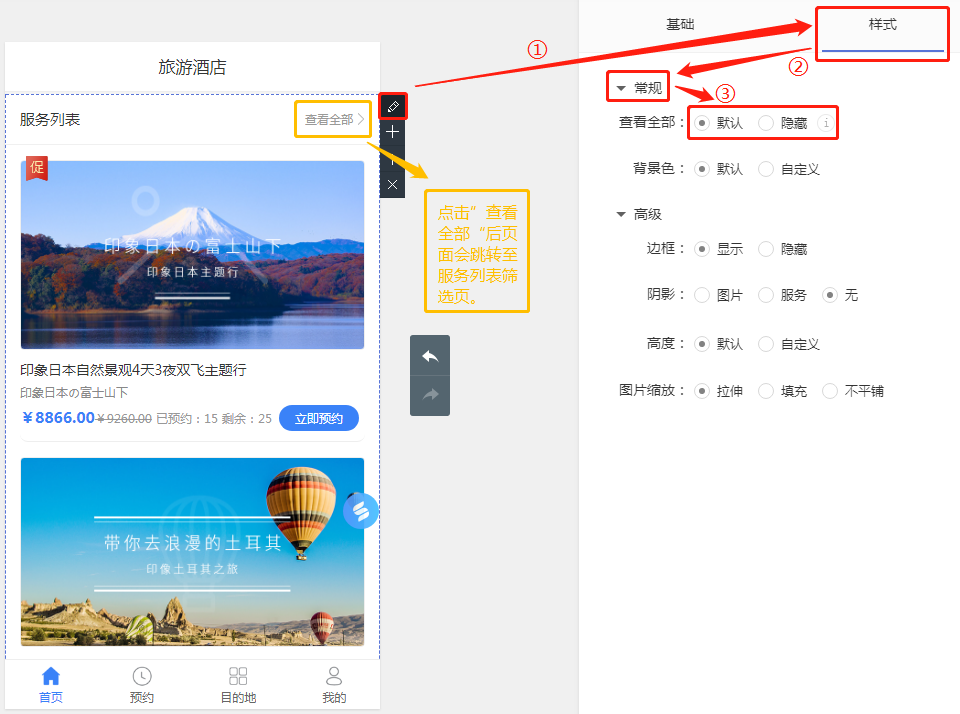The image size is (960, 714).
Task: Select the edit (pencil) tool beside the component
Action: [x=392, y=106]
